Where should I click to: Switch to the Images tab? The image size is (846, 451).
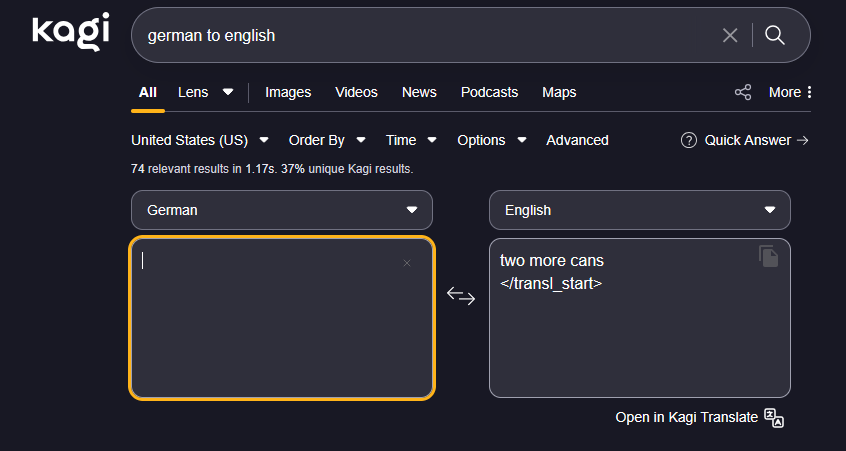pos(288,92)
